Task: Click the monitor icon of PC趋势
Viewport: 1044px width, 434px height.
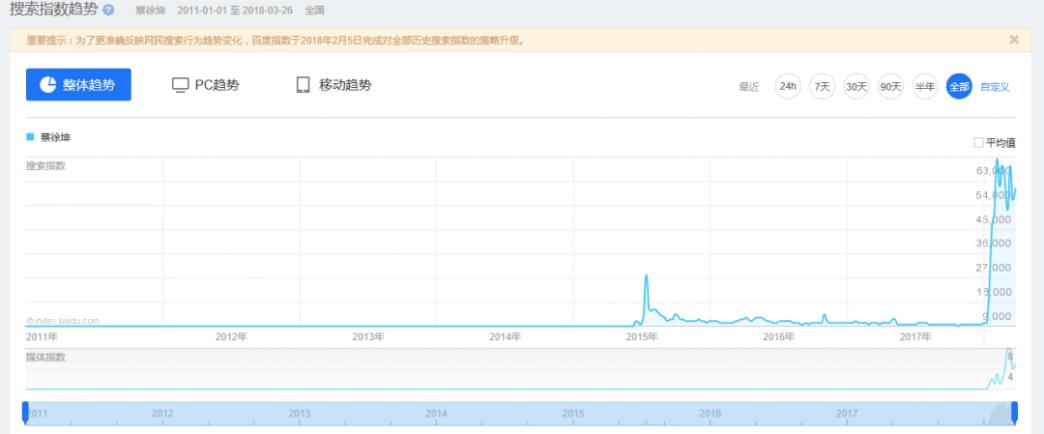Action: tap(180, 85)
